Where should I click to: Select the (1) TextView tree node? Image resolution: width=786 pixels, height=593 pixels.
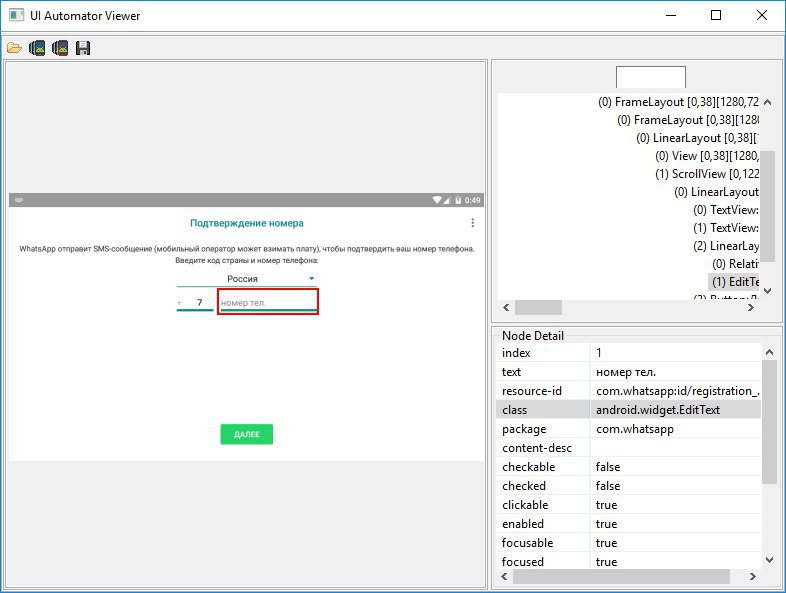(x=726, y=228)
